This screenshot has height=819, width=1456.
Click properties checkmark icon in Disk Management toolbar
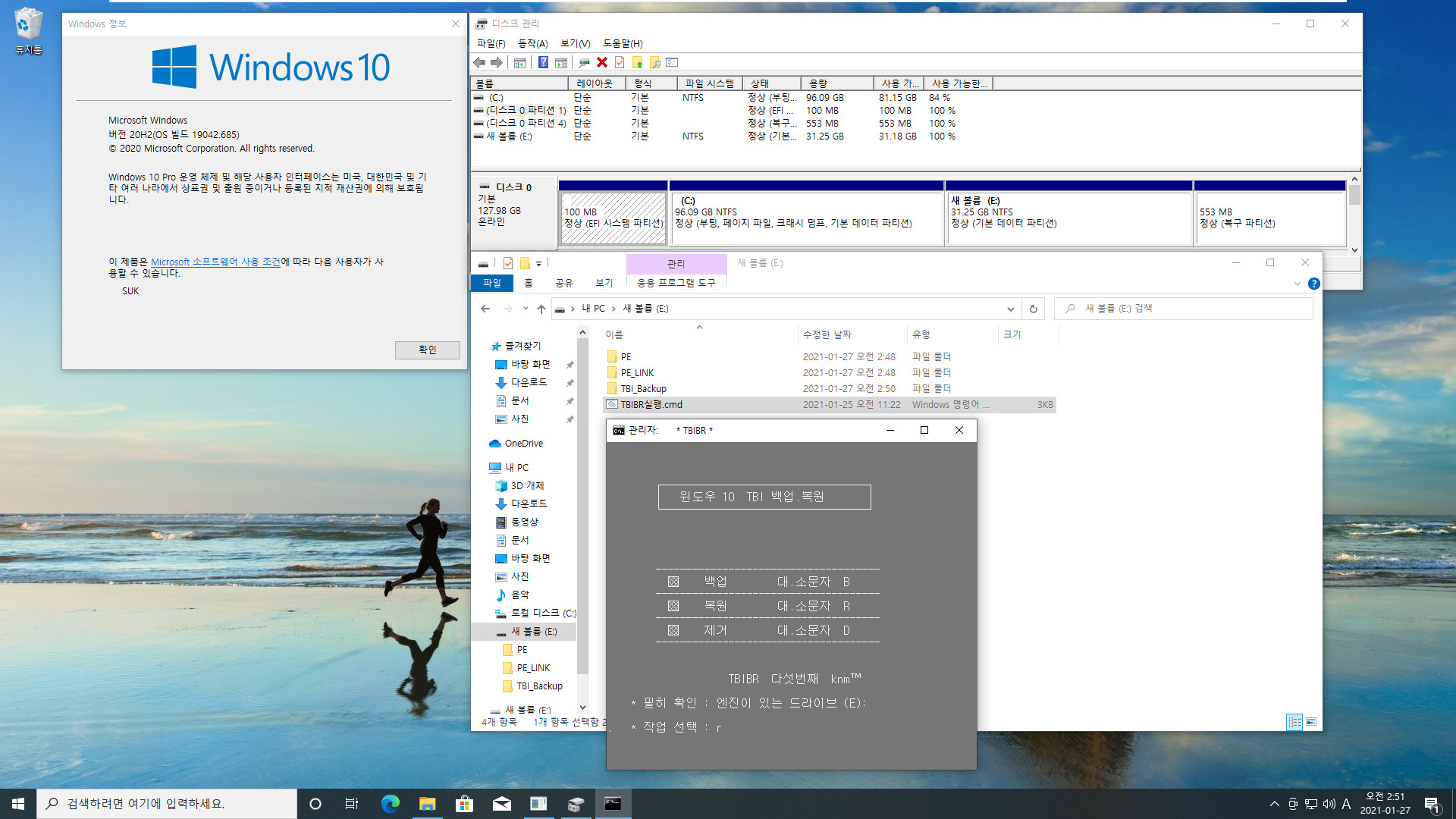(x=620, y=62)
